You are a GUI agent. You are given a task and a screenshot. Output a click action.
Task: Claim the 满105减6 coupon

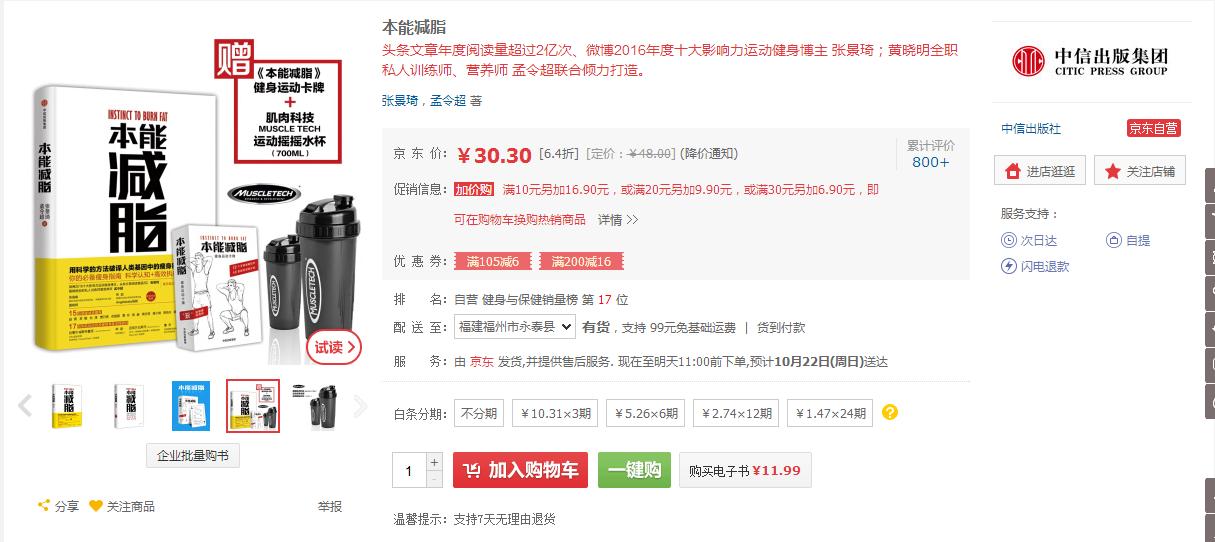coord(493,261)
